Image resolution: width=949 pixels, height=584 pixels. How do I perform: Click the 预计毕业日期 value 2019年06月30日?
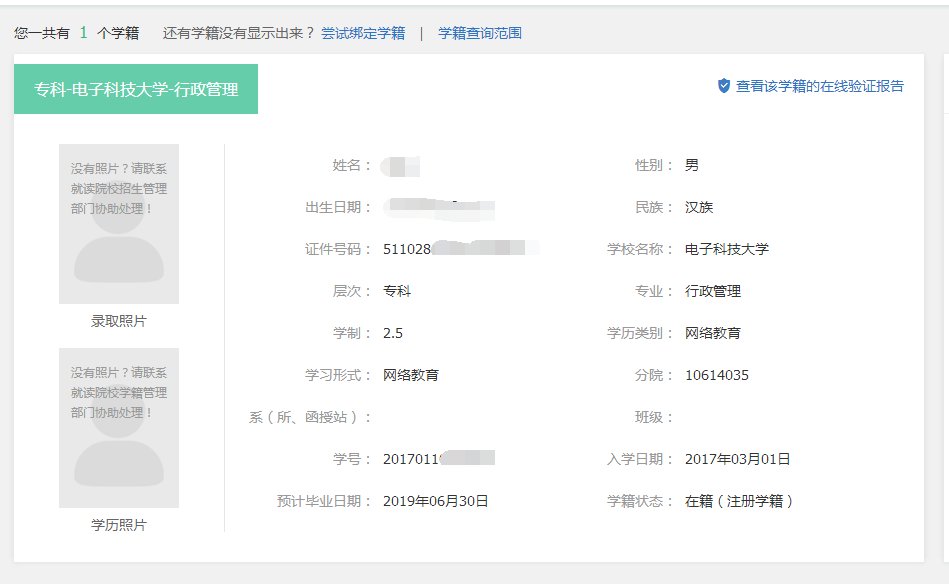tap(435, 501)
